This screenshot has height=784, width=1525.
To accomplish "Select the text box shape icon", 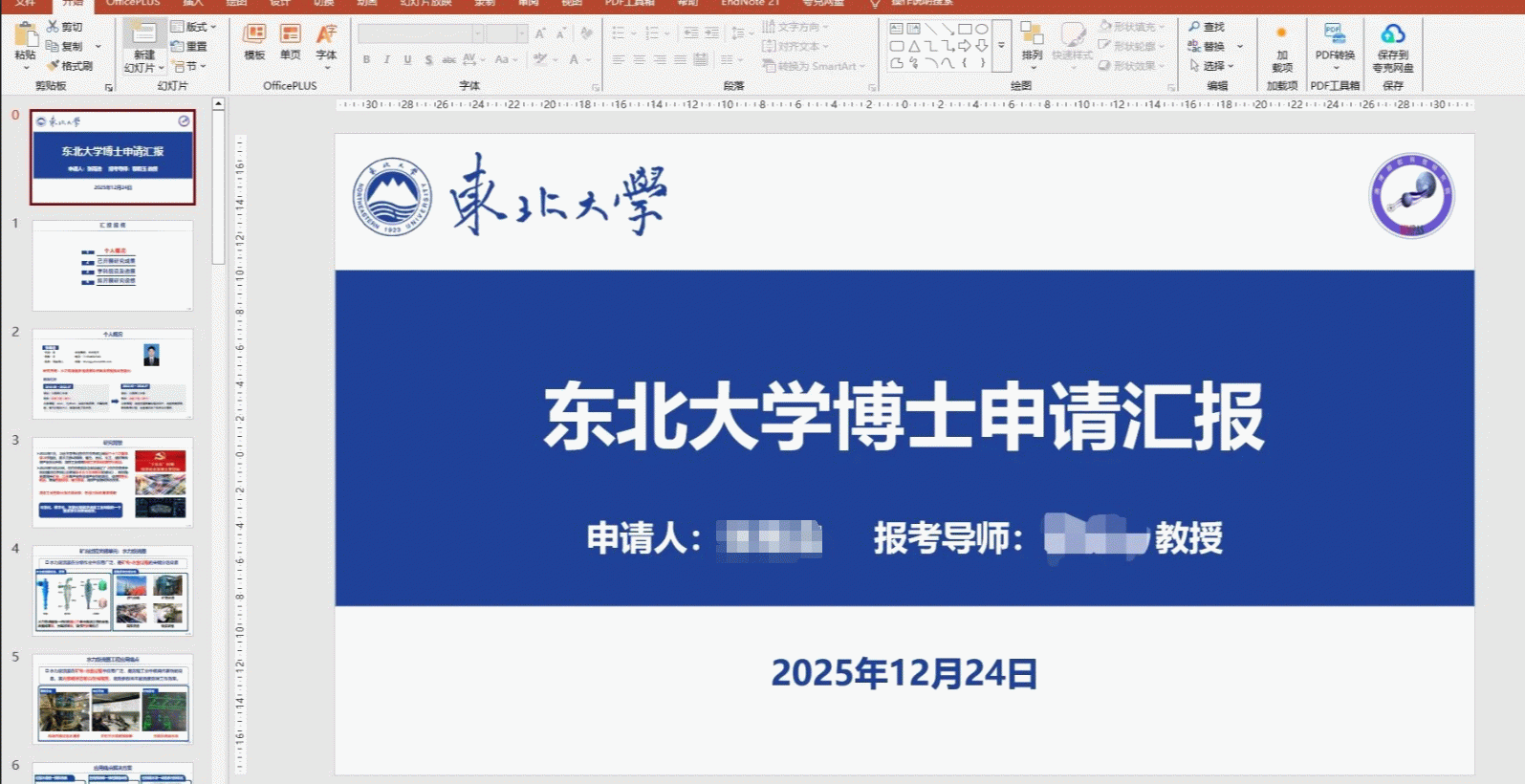I will (897, 29).
